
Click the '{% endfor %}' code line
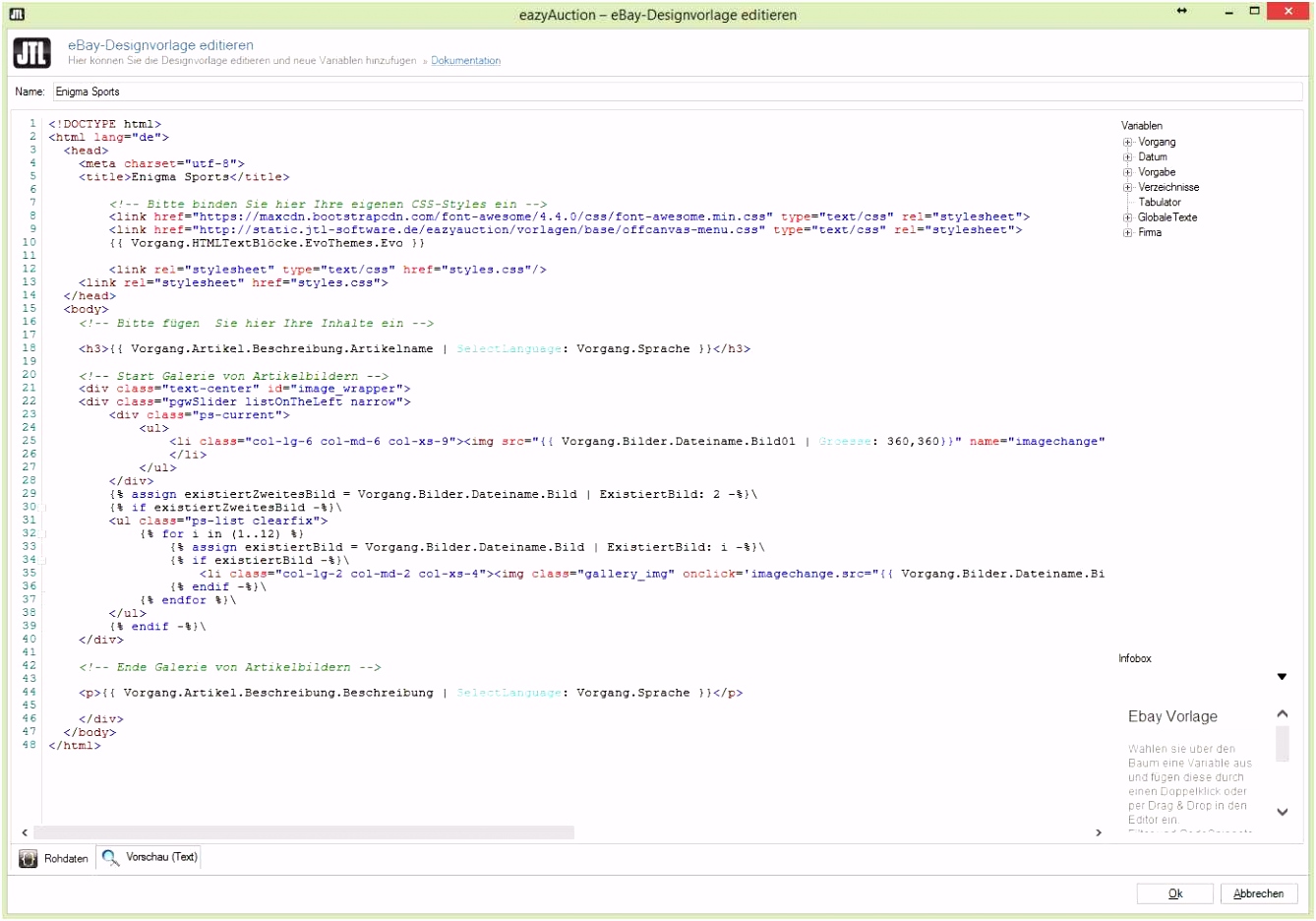188,600
